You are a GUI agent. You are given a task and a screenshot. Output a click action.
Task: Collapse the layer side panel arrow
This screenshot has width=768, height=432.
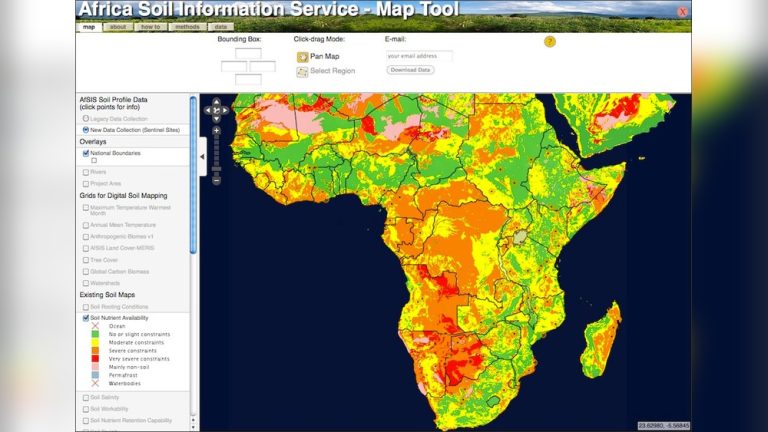coord(202,157)
